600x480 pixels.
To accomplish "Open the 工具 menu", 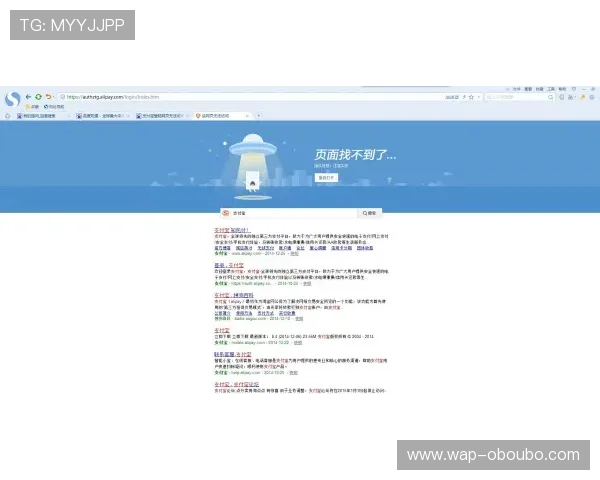I will (x=551, y=89).
